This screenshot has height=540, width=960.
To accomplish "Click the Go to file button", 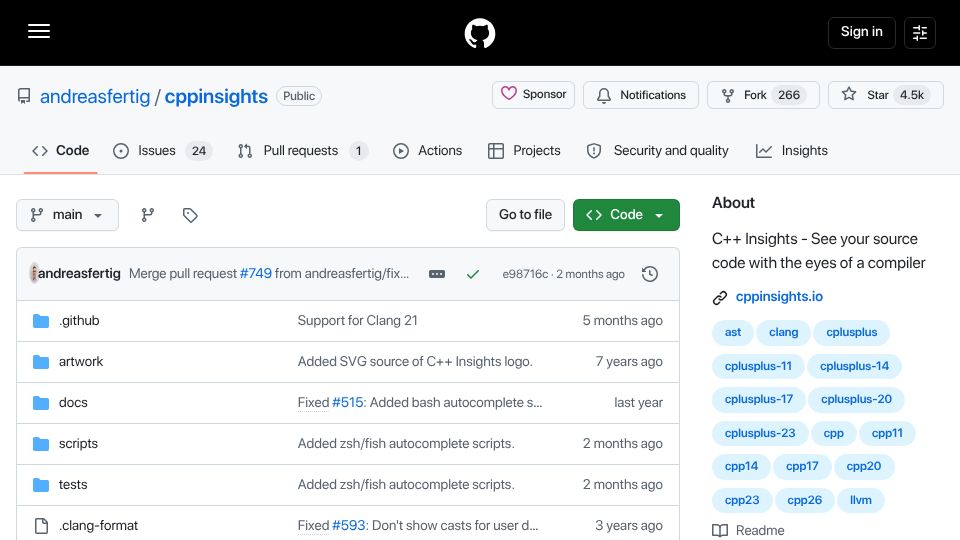I will (525, 215).
